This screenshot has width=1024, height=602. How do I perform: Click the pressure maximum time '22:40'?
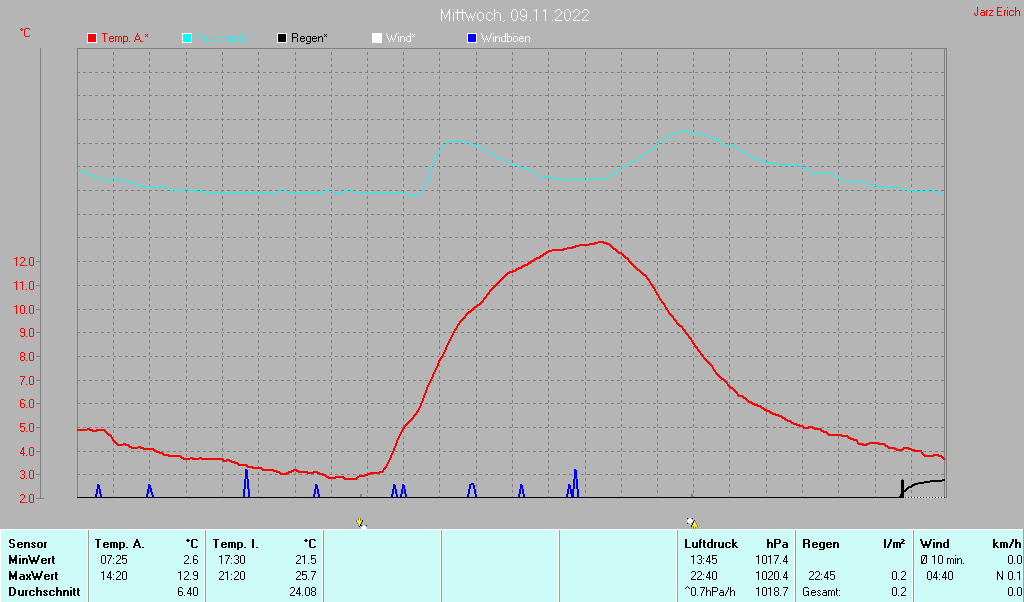704,577
